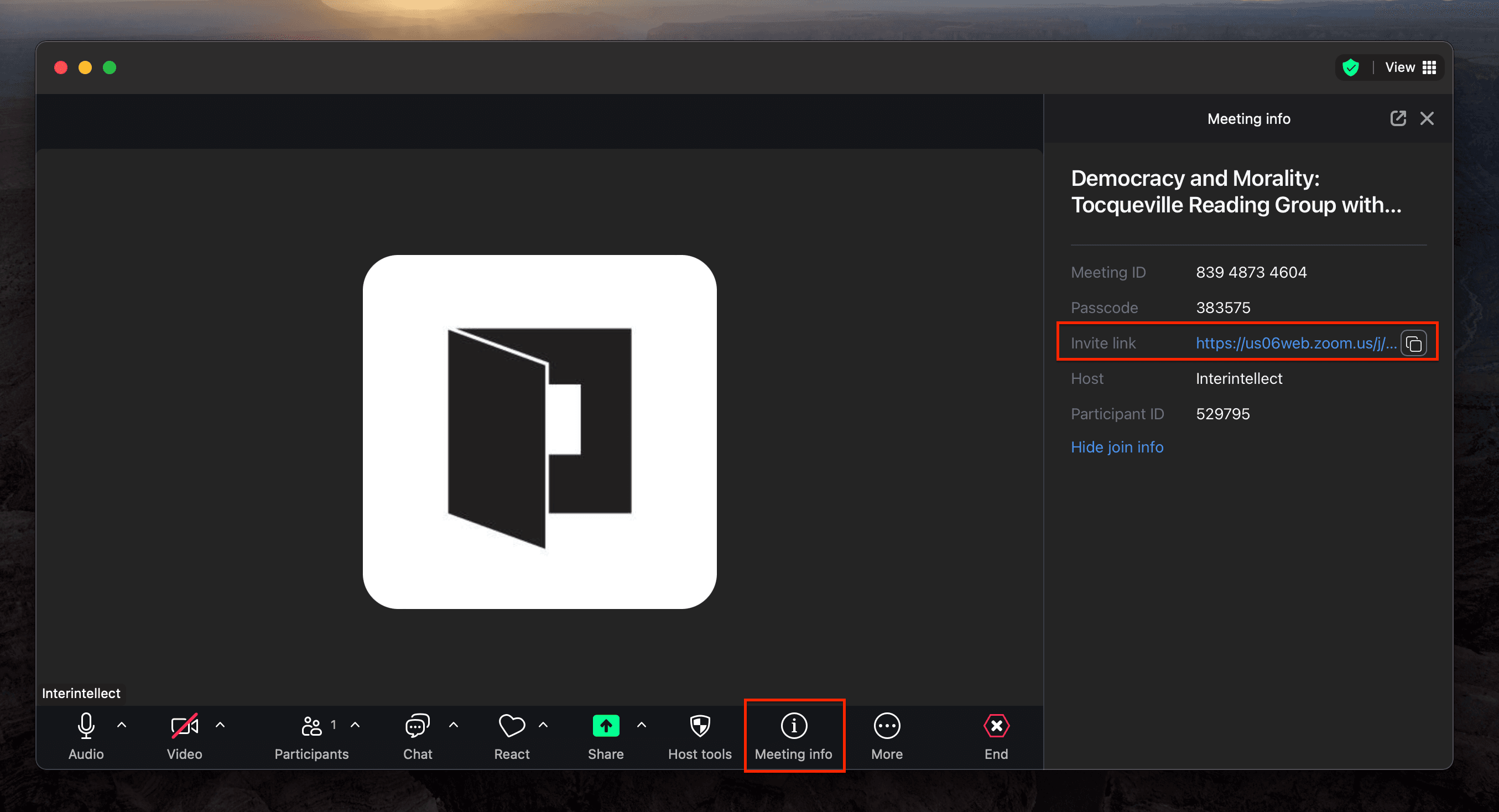Screen dimensions: 1499x812
Task: Click the Meeting ID number 839 4873 4604
Action: (x=1251, y=272)
